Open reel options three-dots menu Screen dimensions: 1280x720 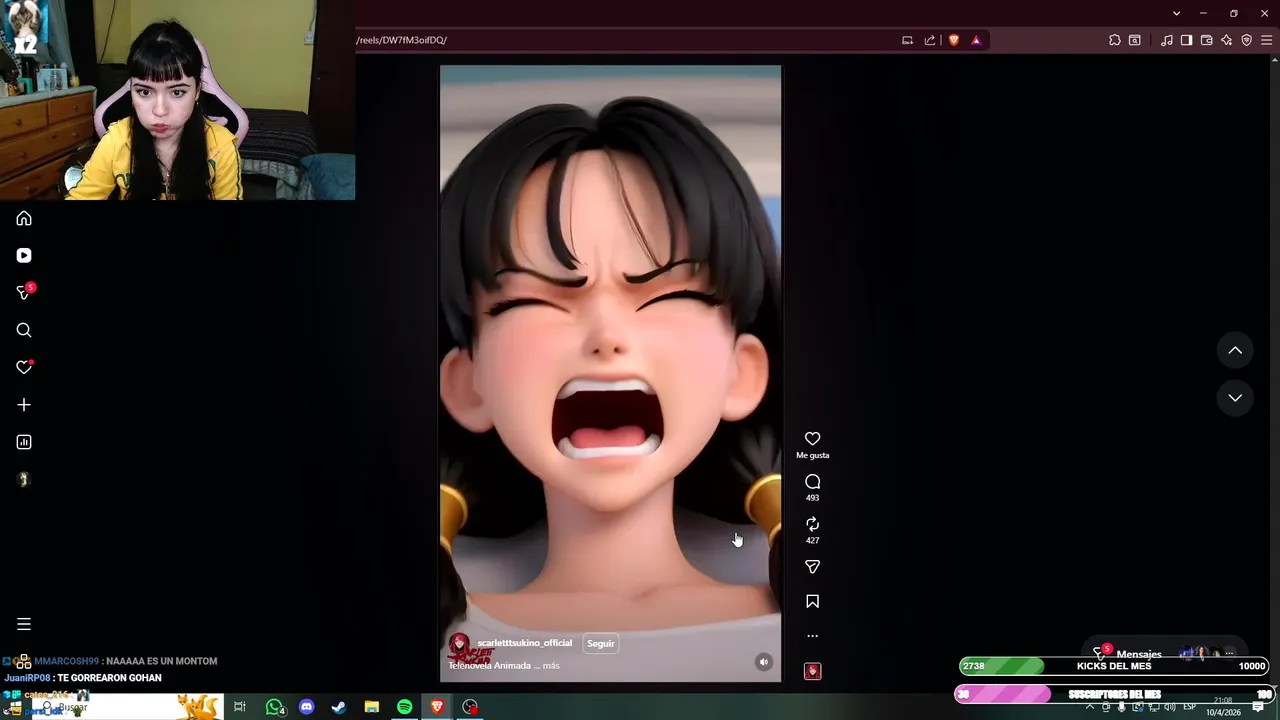[x=812, y=636]
